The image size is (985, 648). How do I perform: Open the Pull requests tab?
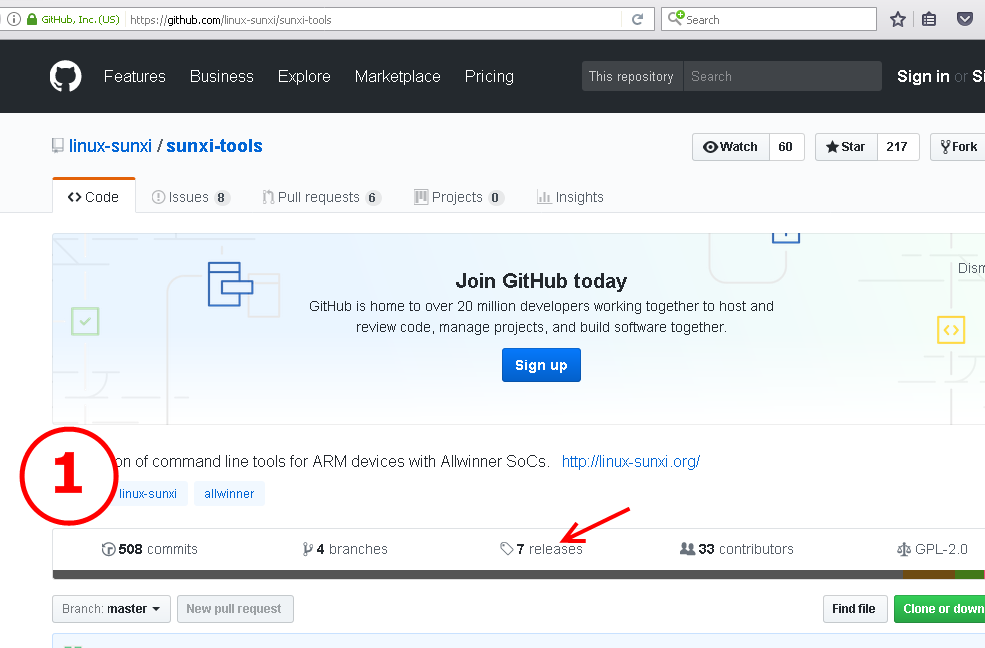coord(321,197)
